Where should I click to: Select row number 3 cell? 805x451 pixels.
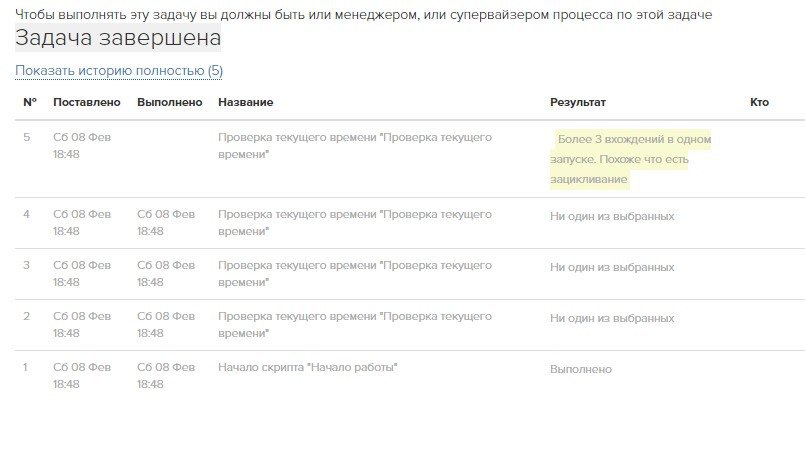point(27,265)
